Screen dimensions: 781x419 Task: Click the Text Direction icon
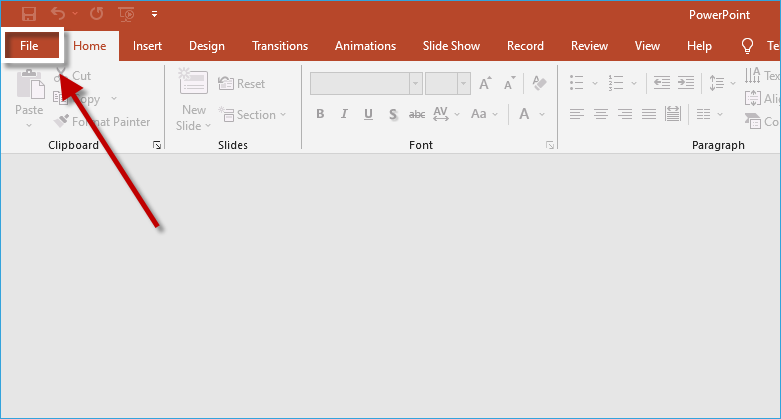pos(753,76)
